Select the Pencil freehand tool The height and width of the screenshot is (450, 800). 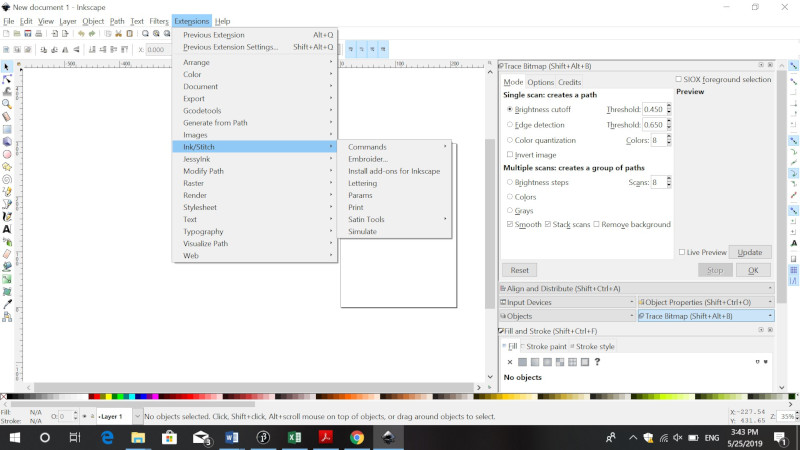click(7, 192)
